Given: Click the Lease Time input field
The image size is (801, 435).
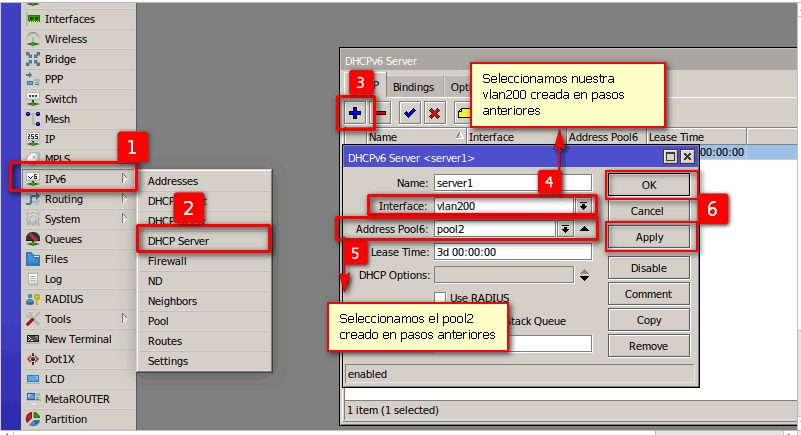Looking at the screenshot, I should point(512,252).
